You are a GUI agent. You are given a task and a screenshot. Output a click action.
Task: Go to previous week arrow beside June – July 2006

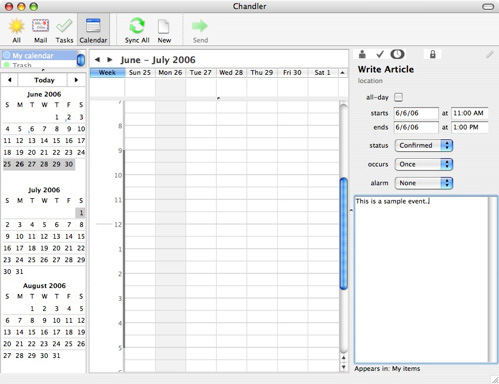[97, 60]
